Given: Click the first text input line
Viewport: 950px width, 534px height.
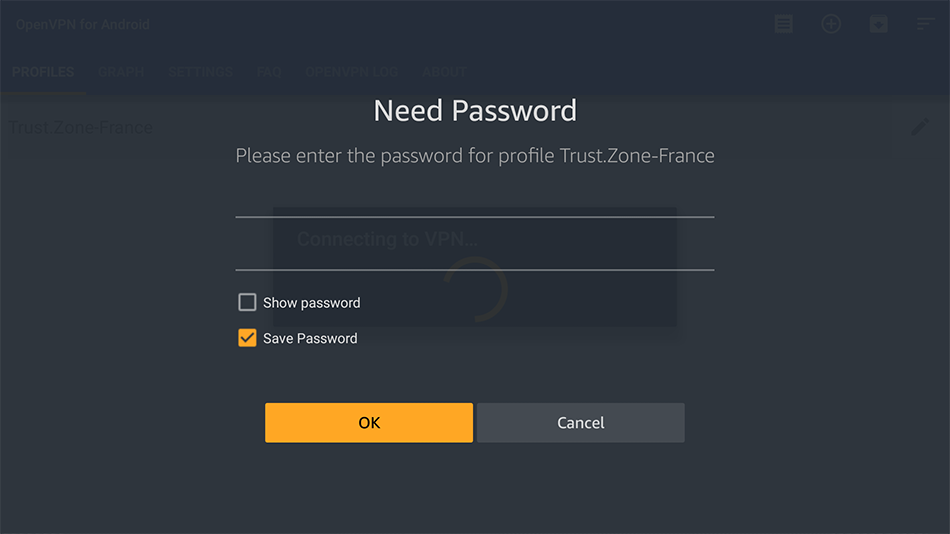Looking at the screenshot, I should click(x=474, y=203).
